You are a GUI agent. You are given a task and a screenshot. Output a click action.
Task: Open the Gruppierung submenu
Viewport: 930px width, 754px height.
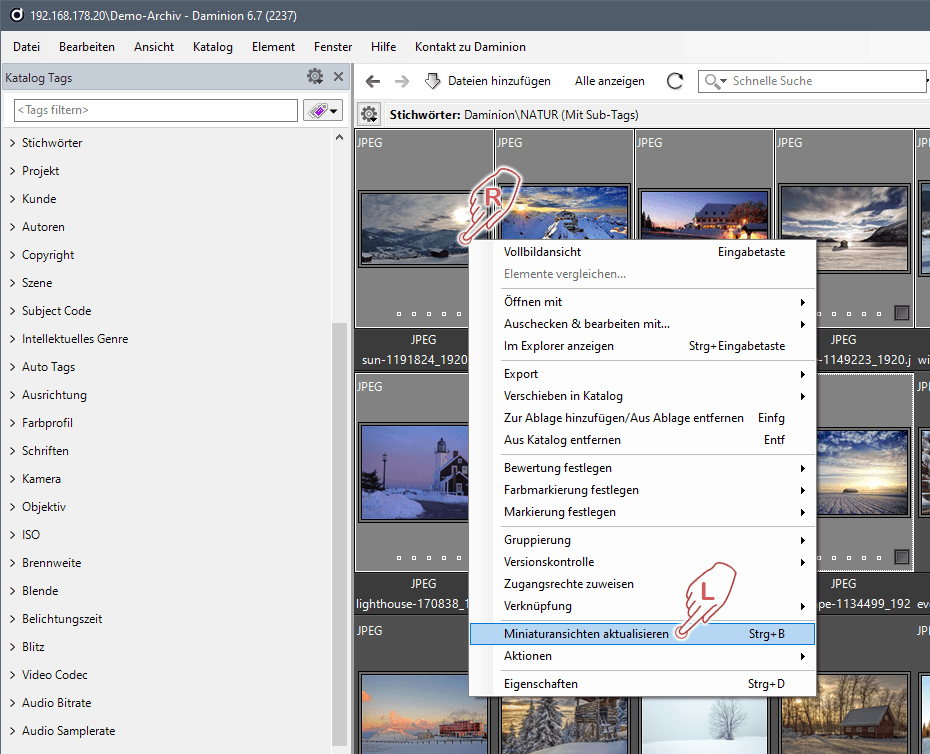coord(642,540)
